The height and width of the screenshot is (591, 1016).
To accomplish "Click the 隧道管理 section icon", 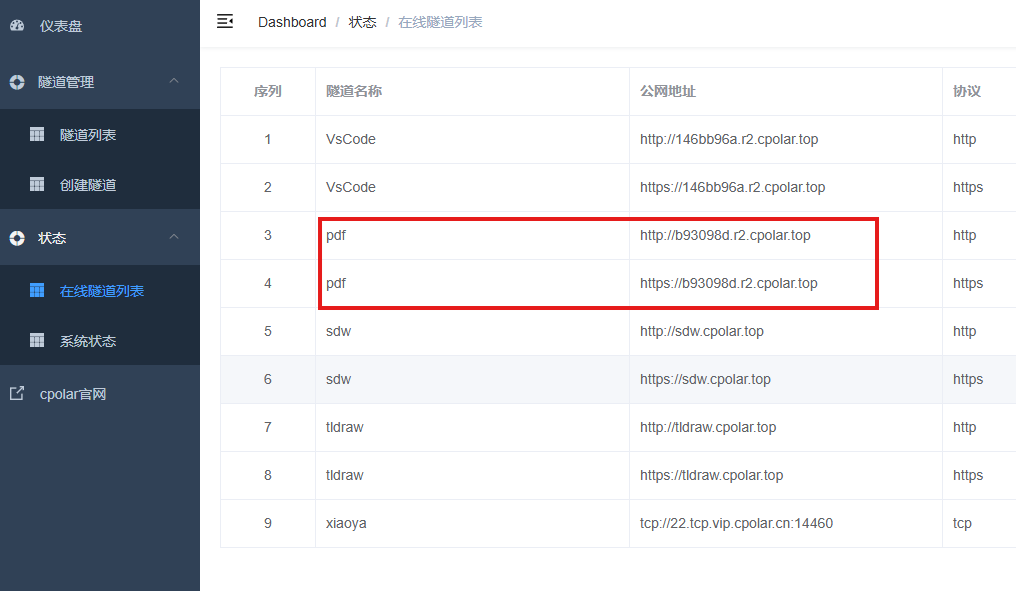I will click(x=17, y=82).
